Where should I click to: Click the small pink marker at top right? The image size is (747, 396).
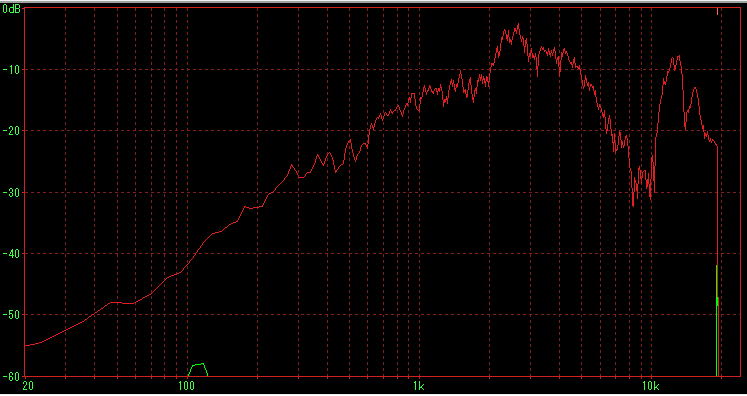717,11
